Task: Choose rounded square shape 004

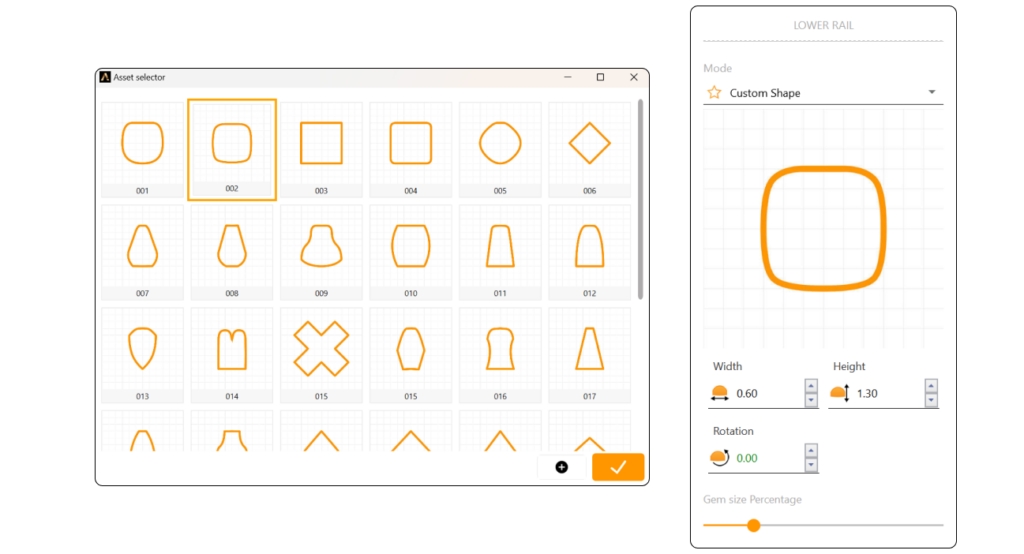Action: pos(411,149)
